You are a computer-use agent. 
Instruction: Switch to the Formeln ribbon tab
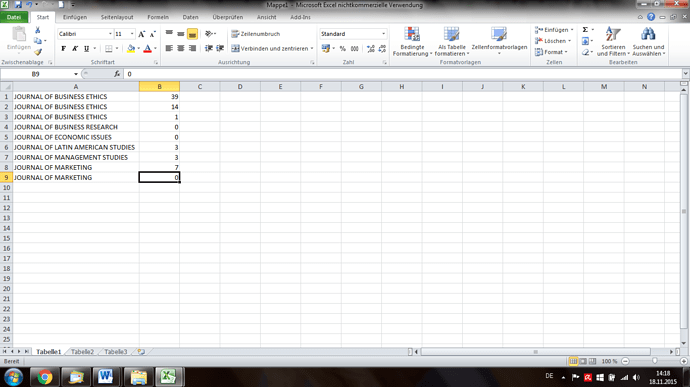(158, 17)
